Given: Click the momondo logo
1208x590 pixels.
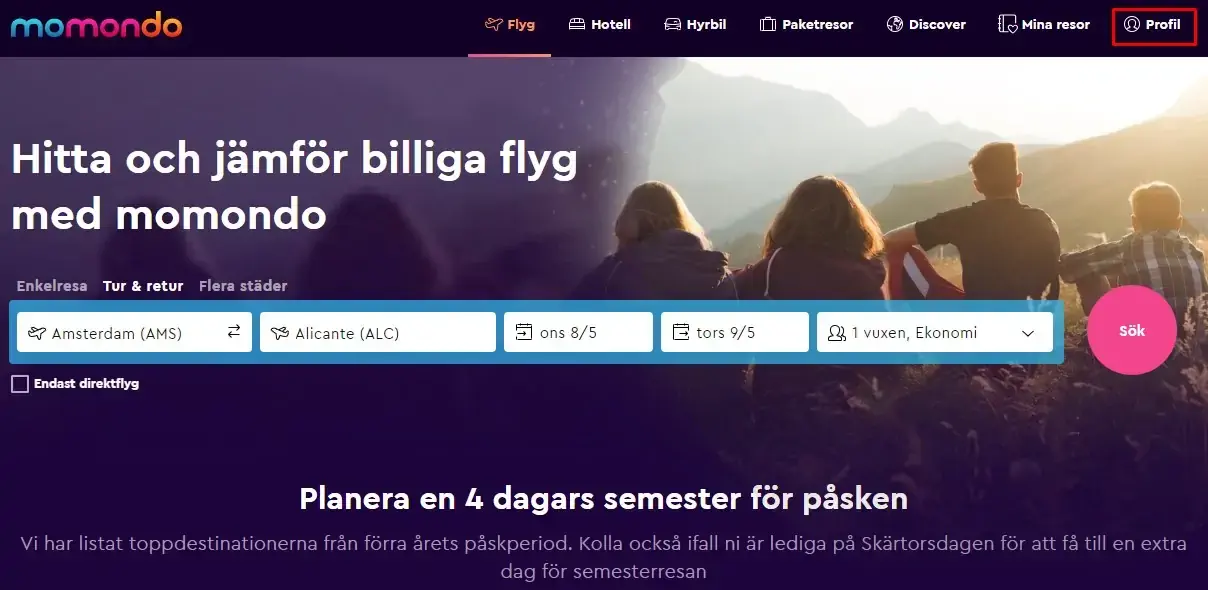Looking at the screenshot, I should 96,24.
